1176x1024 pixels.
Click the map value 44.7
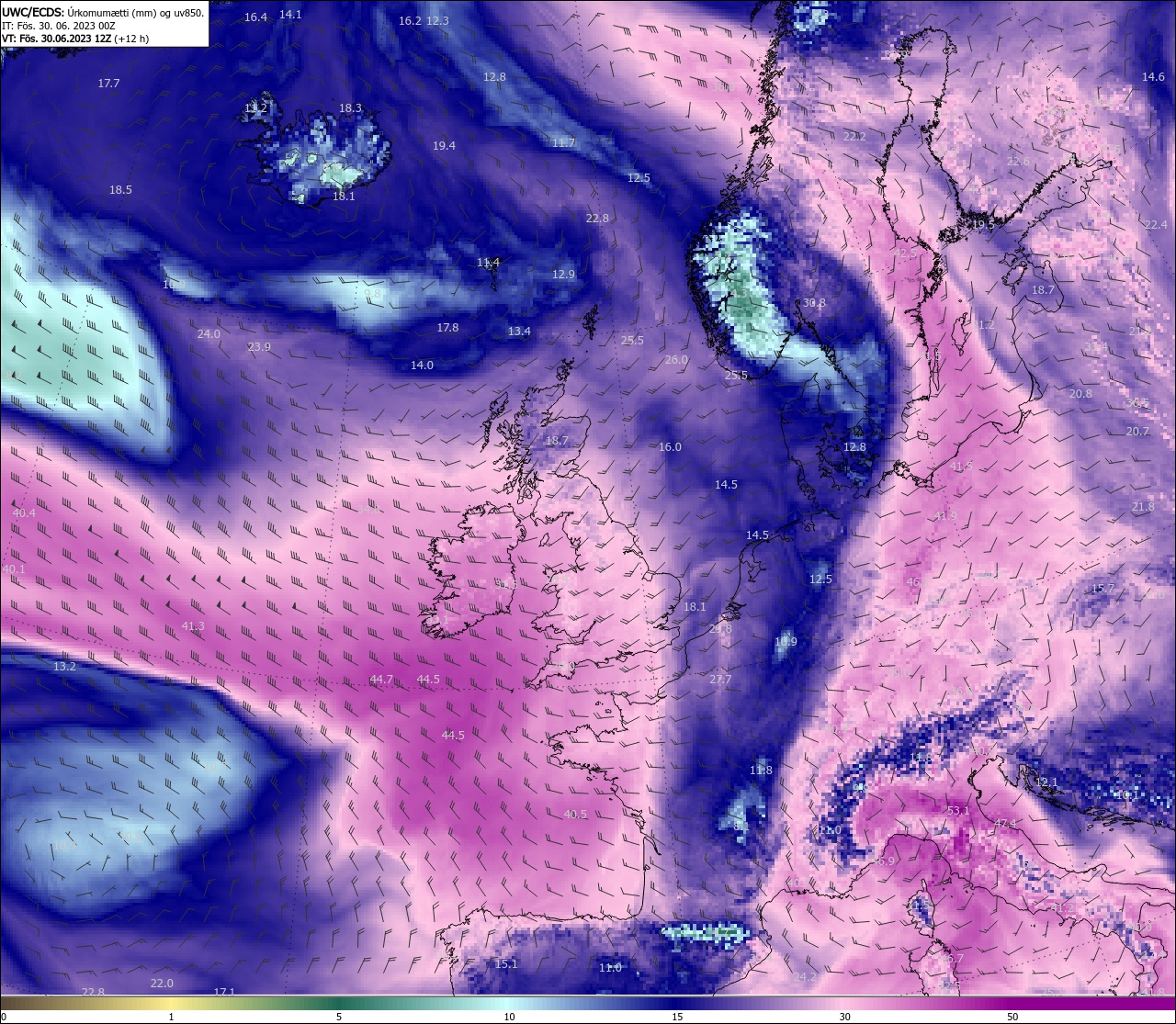coord(381,679)
